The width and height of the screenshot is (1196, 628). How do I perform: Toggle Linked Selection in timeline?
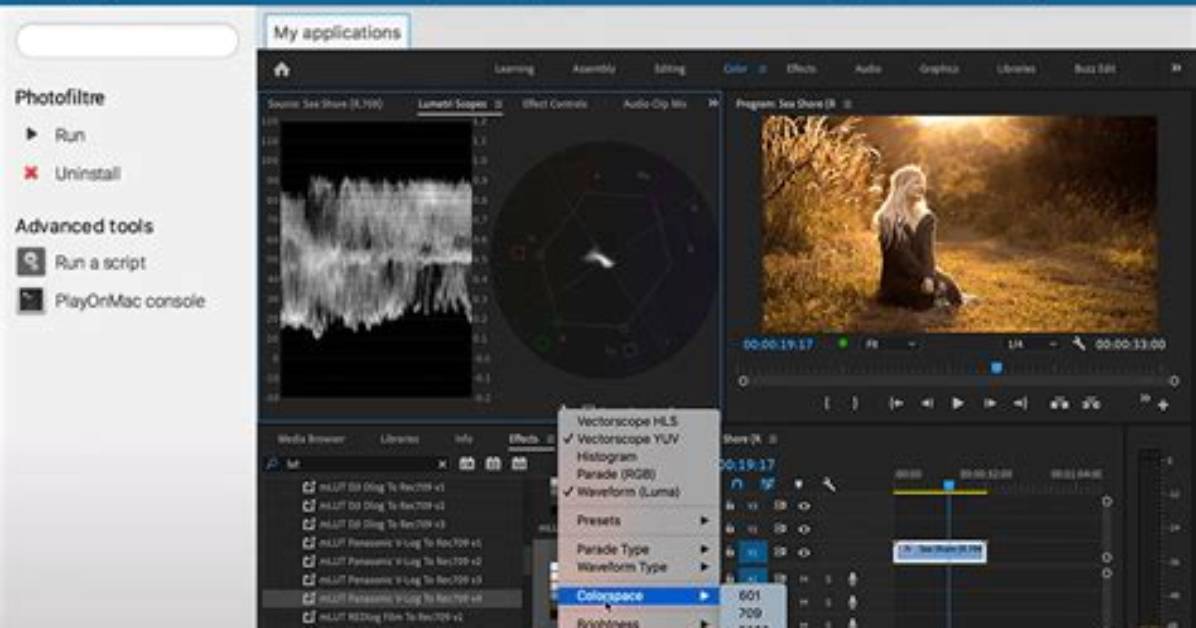[x=768, y=484]
